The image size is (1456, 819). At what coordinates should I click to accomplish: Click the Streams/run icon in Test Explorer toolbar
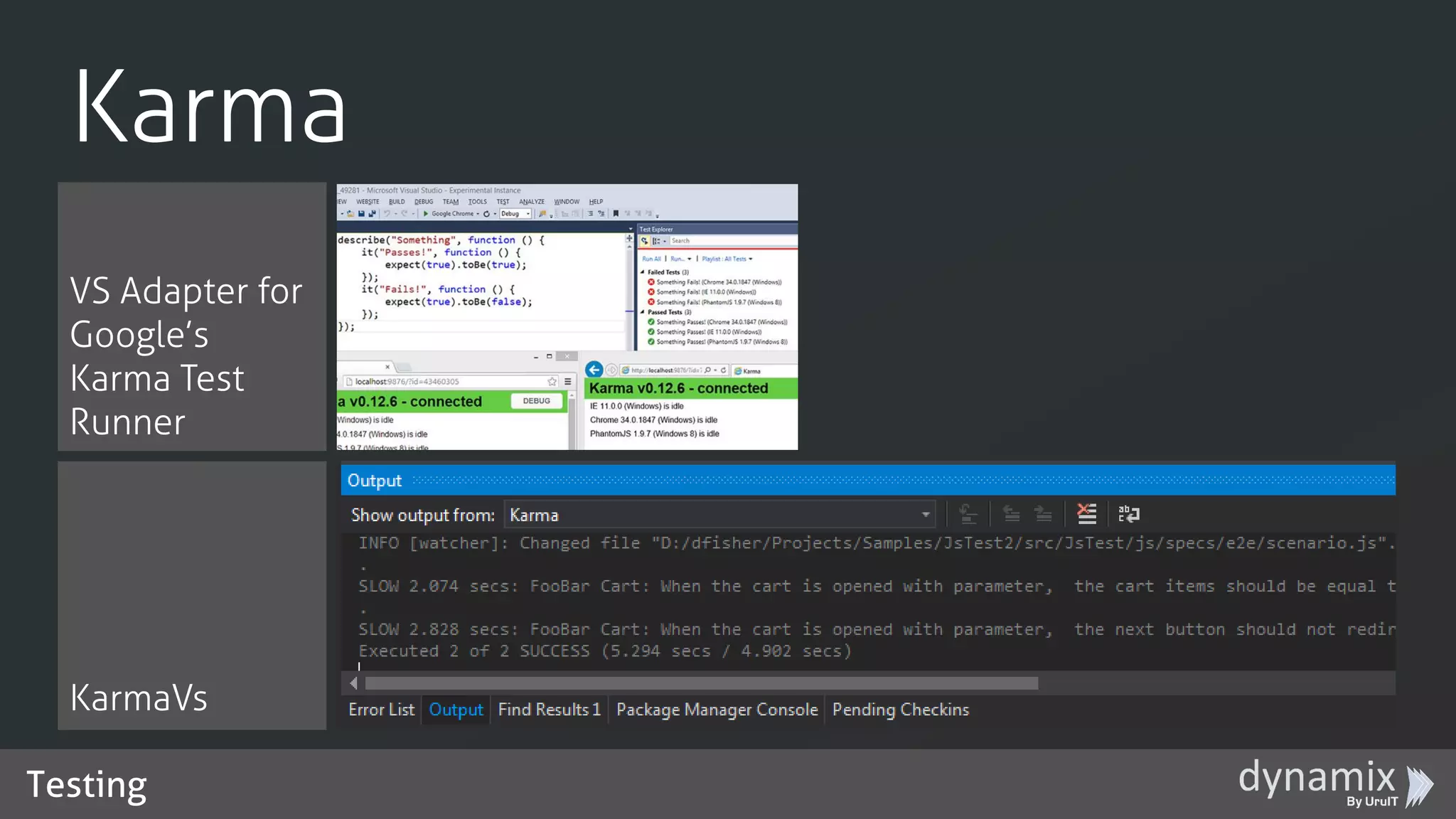point(644,241)
